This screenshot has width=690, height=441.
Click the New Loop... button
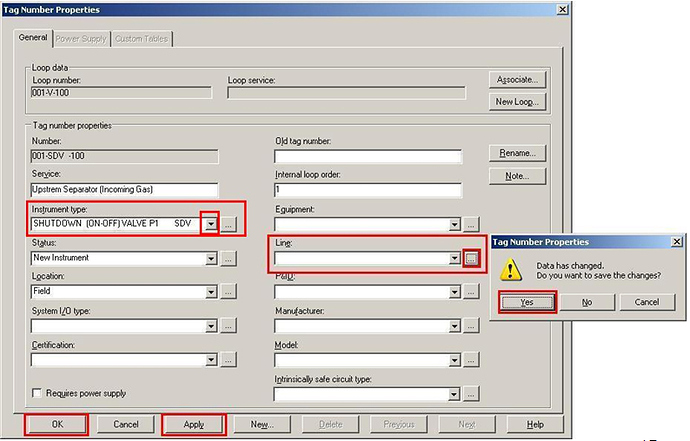pyautogui.click(x=517, y=102)
